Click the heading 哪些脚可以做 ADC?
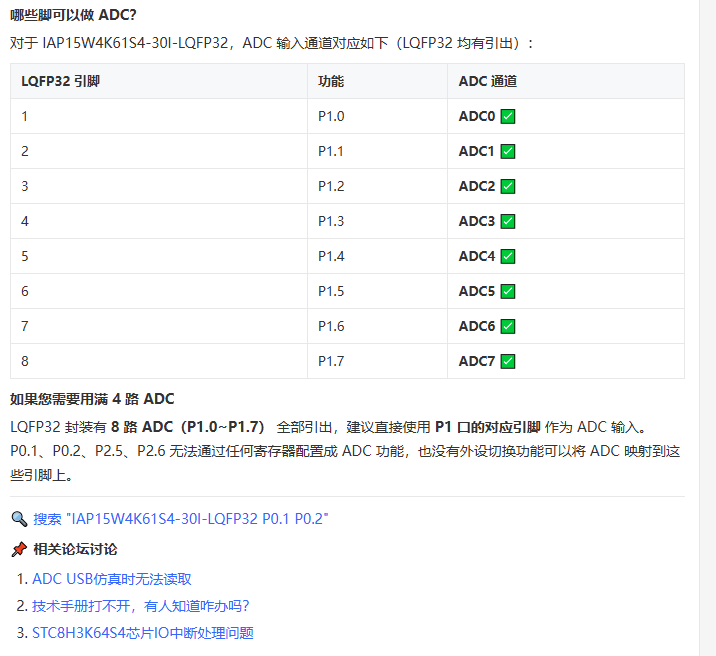716x656 pixels. click(x=73, y=15)
